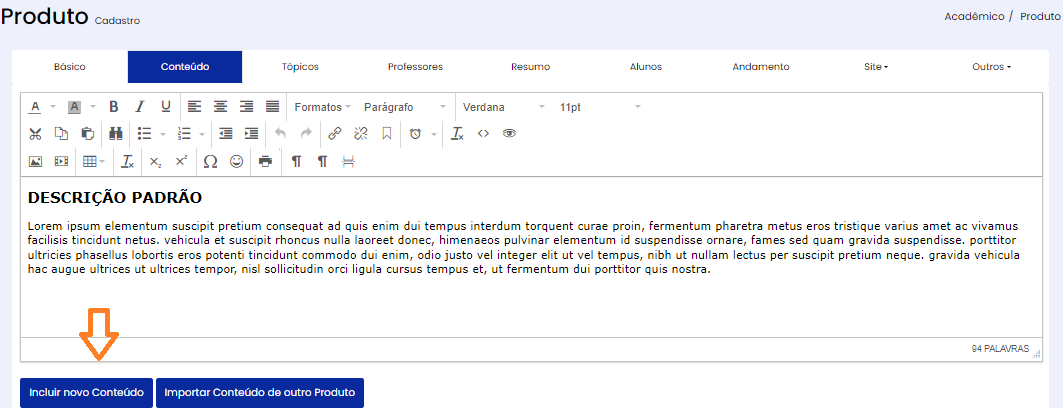The height and width of the screenshot is (408, 1063).
Task: Expand bullet list style options arrow
Action: 163,134
